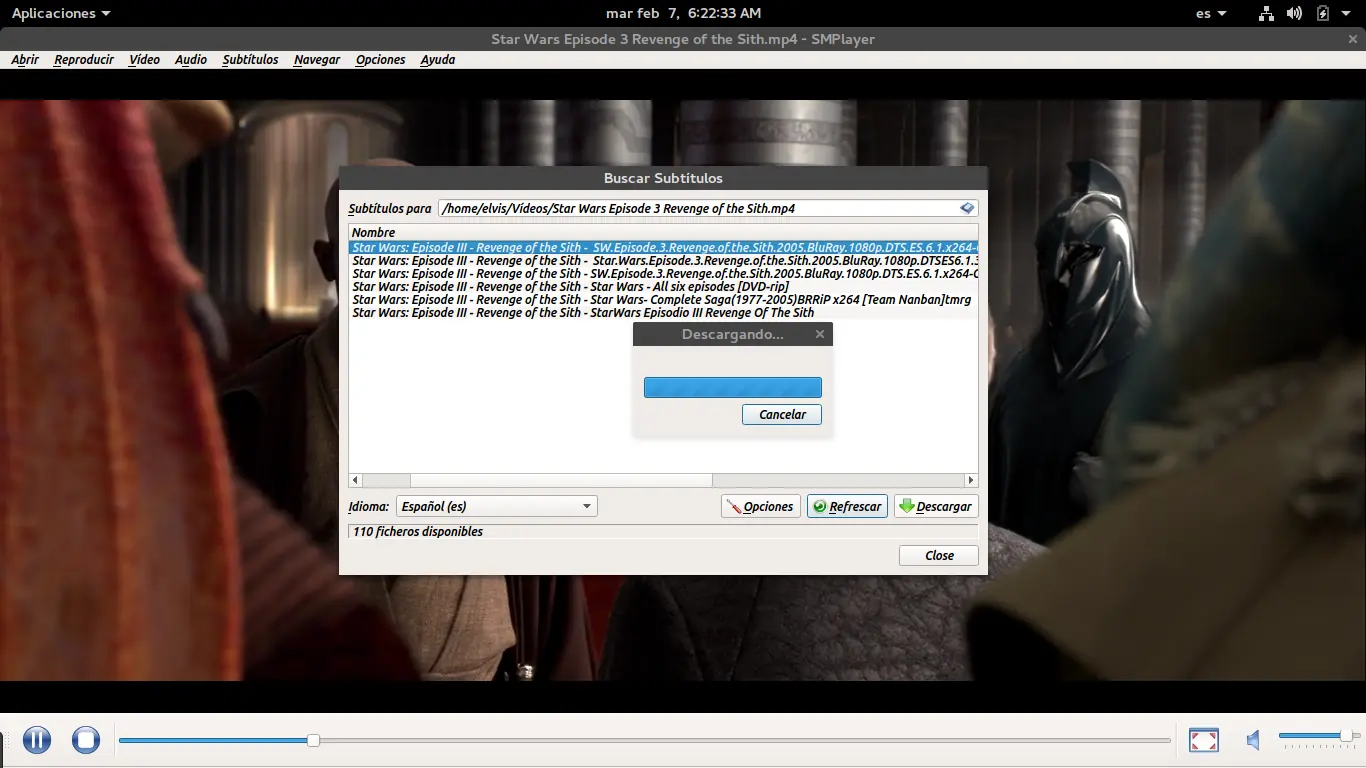Image resolution: width=1366 pixels, height=768 pixels.
Task: Select the Complete Saga [Team Nanban] row
Action: click(663, 299)
